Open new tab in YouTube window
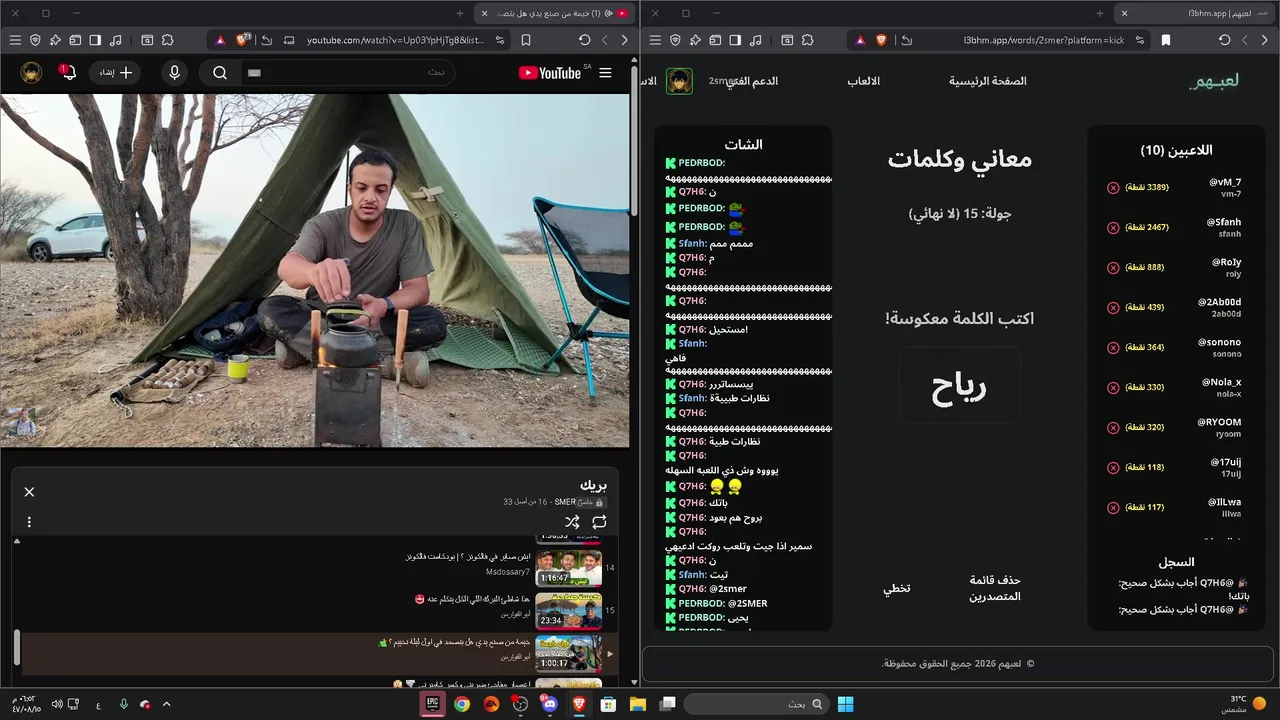The height and width of the screenshot is (720, 1280). (460, 13)
